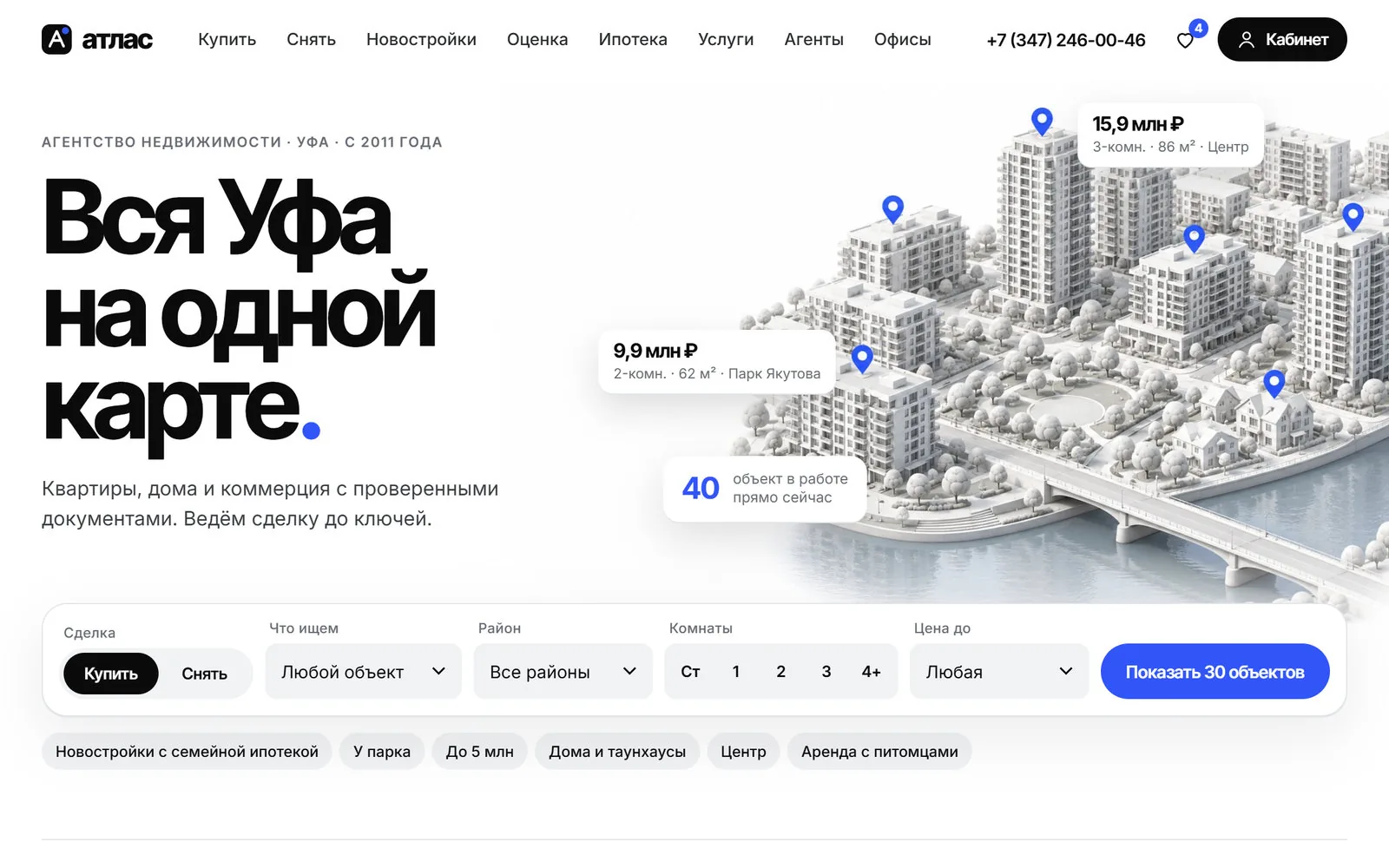Open the 9,9 млн ₽ Парк Якутова card
This screenshot has width=1389, height=868.
(717, 361)
